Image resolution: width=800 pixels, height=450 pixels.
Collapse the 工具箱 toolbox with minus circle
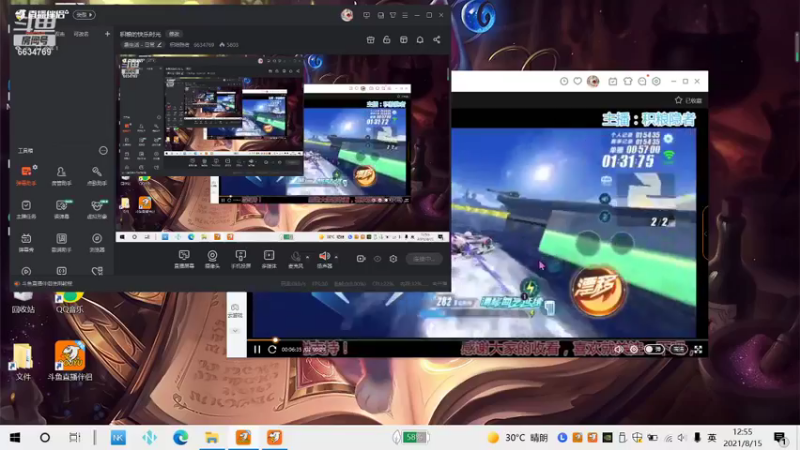(x=103, y=151)
